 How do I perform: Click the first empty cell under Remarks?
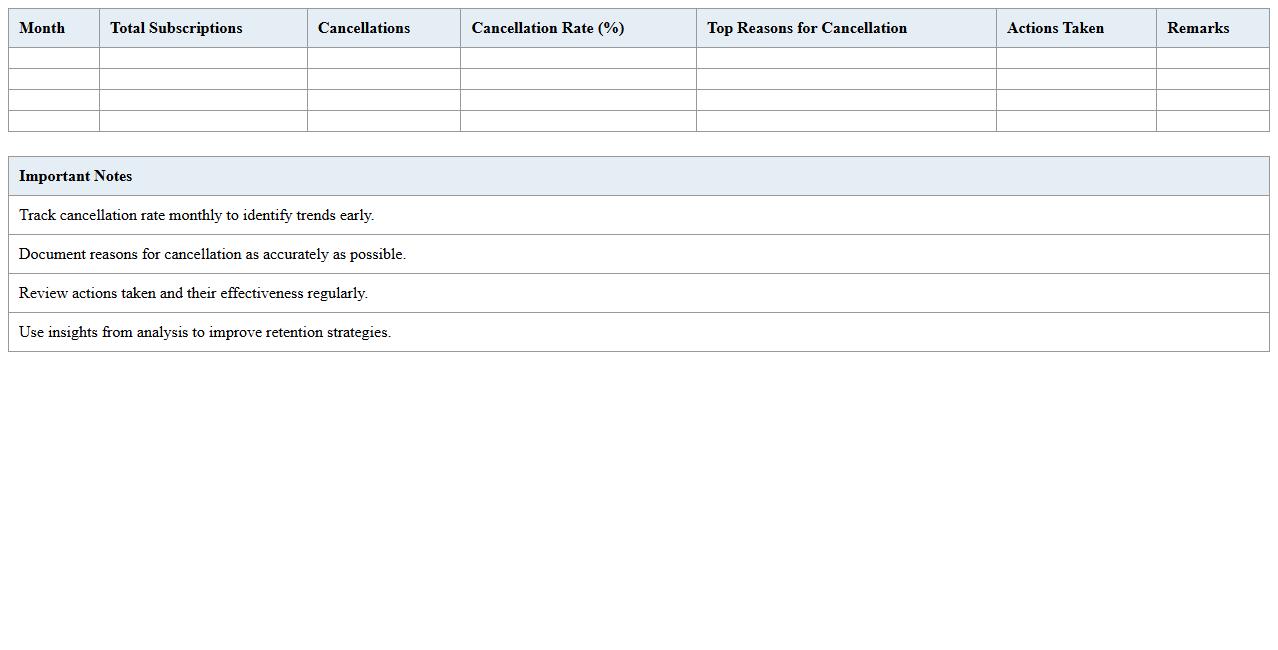(1212, 58)
